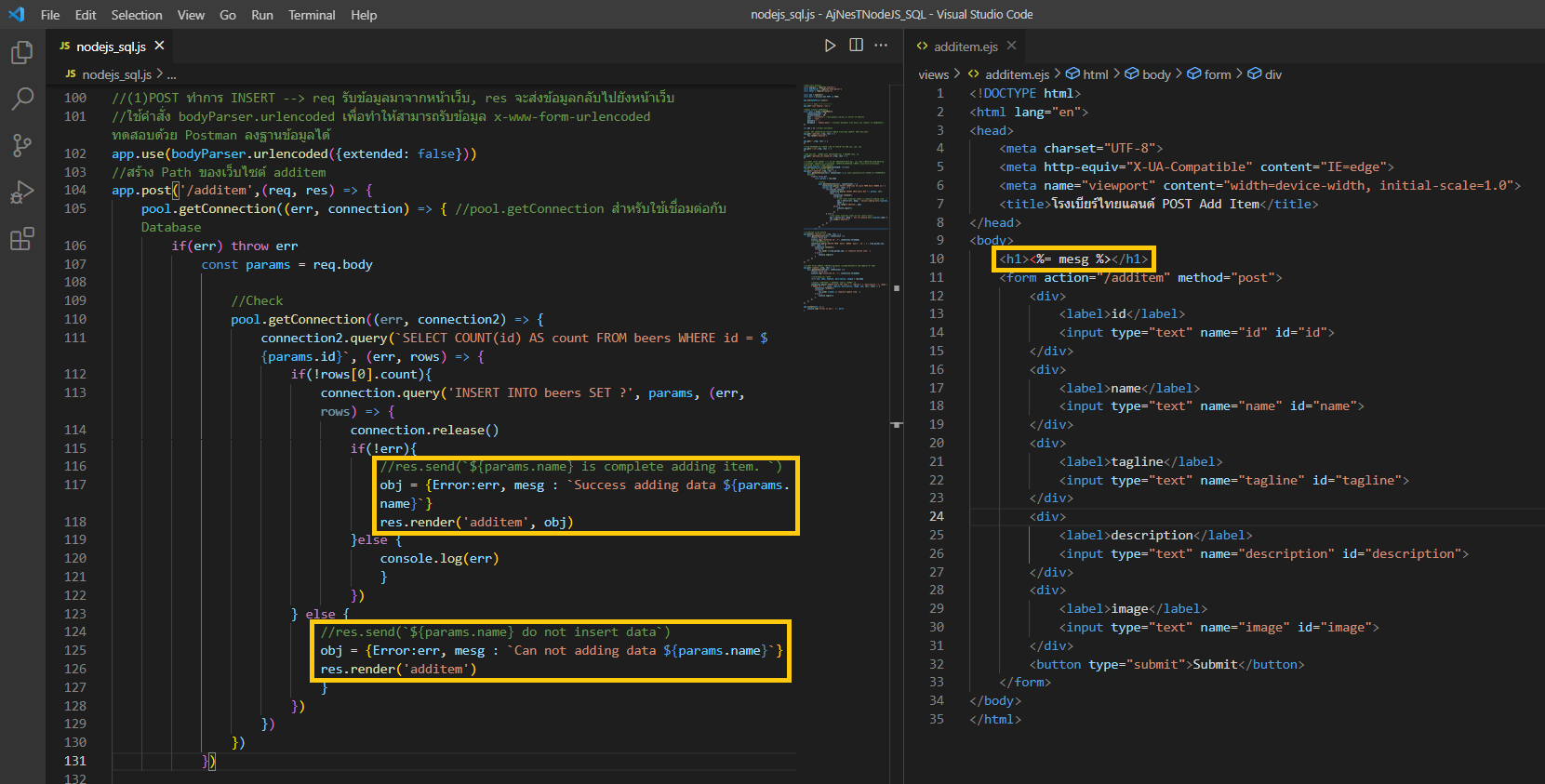Open the Search view in activity bar
1545x784 pixels.
(x=22, y=99)
